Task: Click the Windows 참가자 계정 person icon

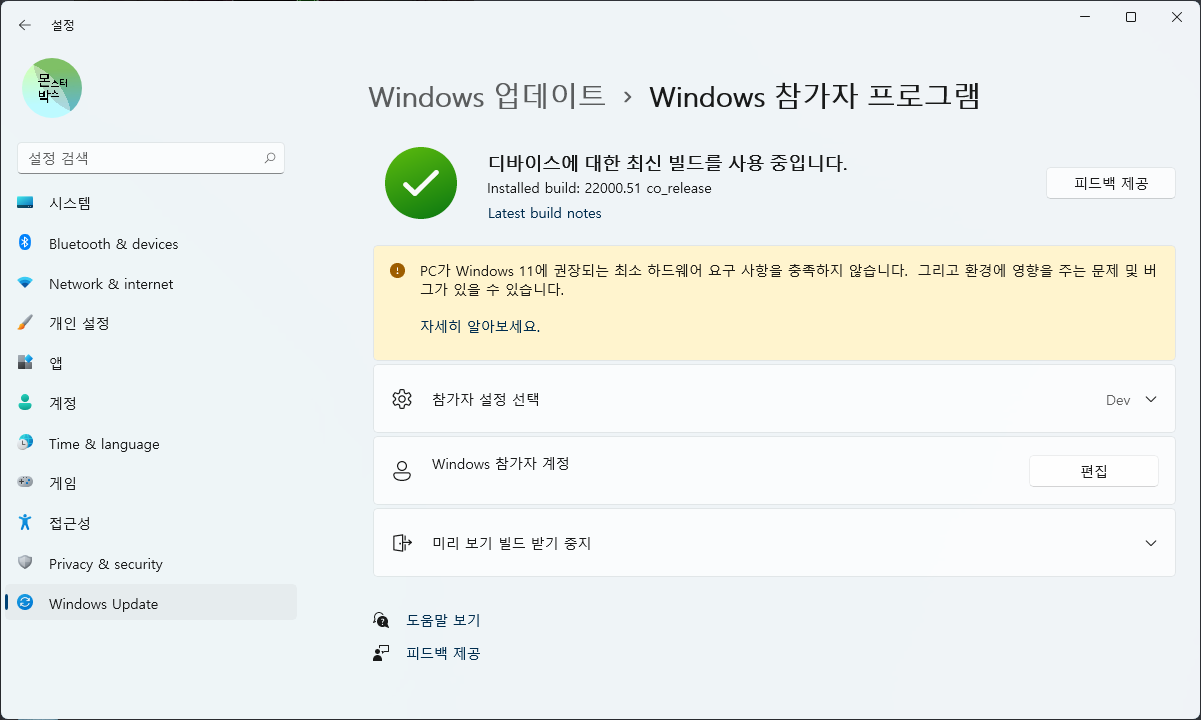Action: (402, 471)
